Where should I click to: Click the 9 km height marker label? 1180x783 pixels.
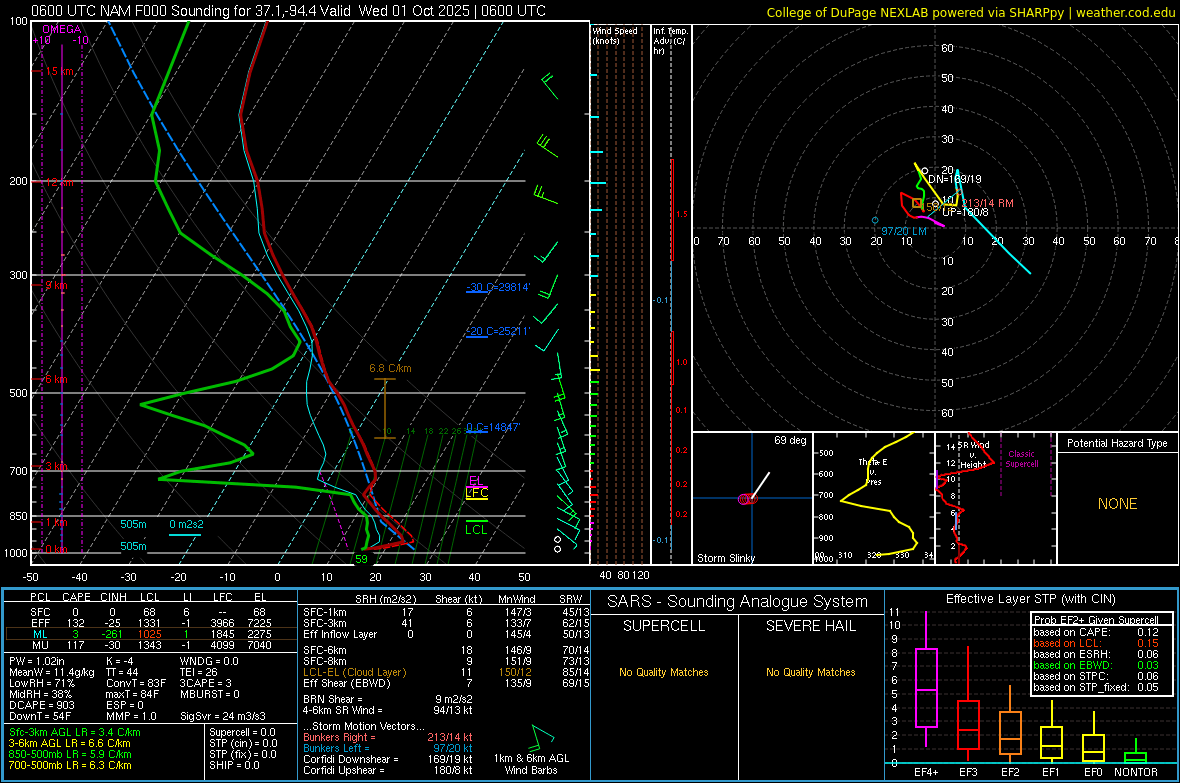56,285
